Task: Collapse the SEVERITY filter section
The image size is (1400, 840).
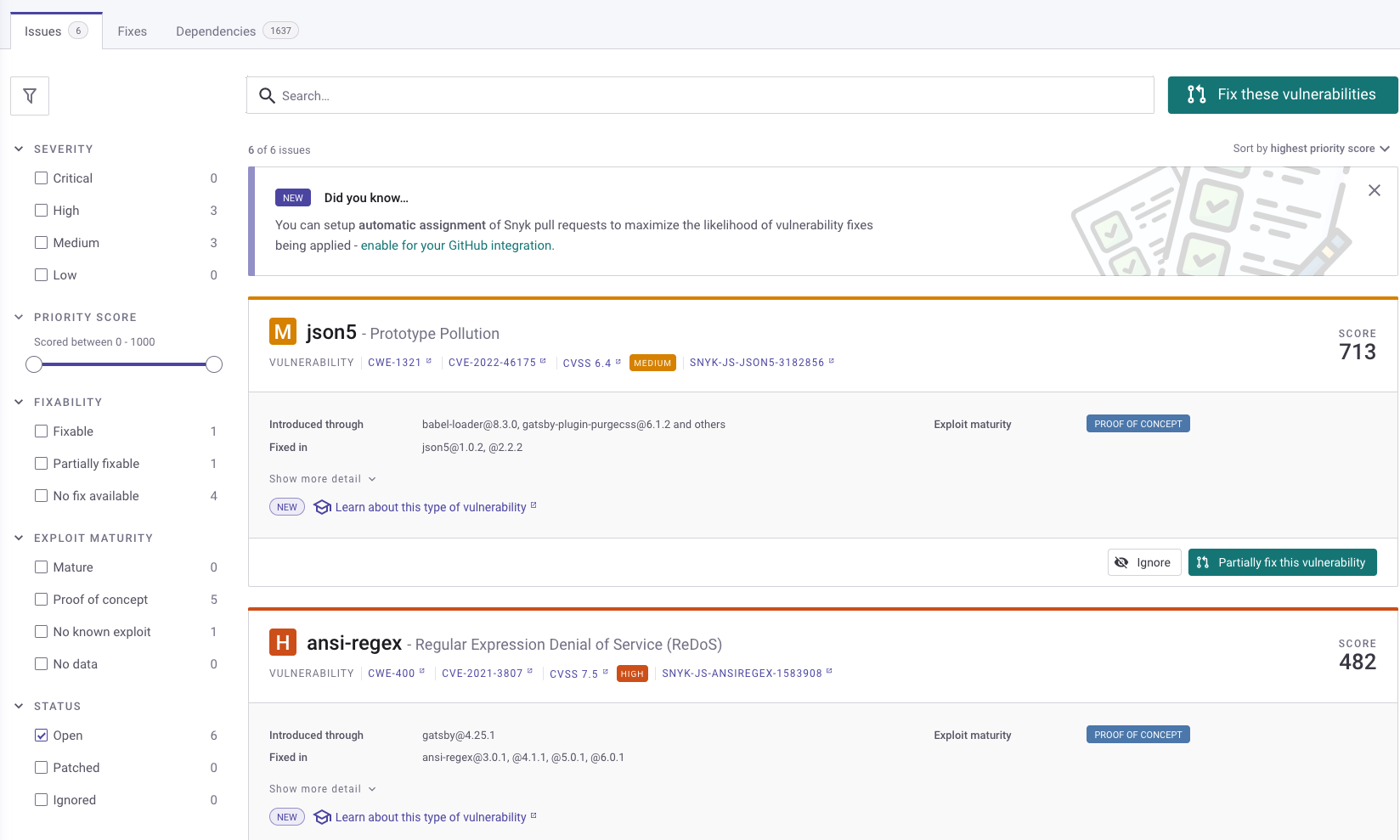Action: [19, 148]
